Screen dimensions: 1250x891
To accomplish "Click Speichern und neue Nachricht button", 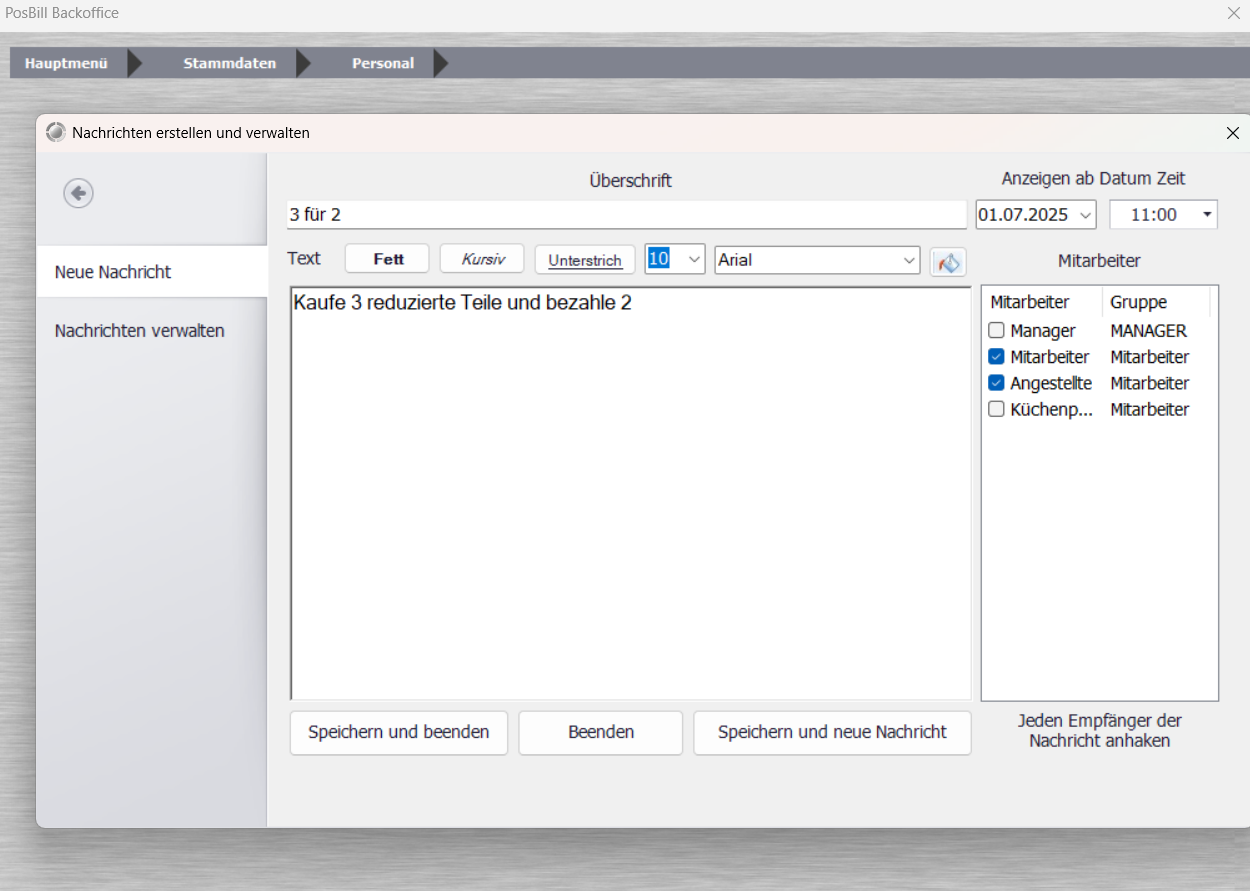I will click(x=831, y=732).
